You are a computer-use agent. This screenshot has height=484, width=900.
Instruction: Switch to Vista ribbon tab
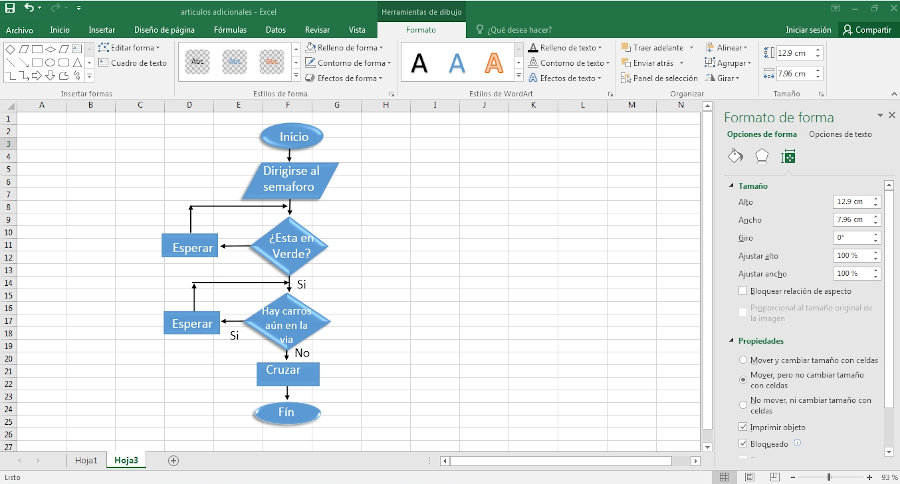[x=357, y=30]
